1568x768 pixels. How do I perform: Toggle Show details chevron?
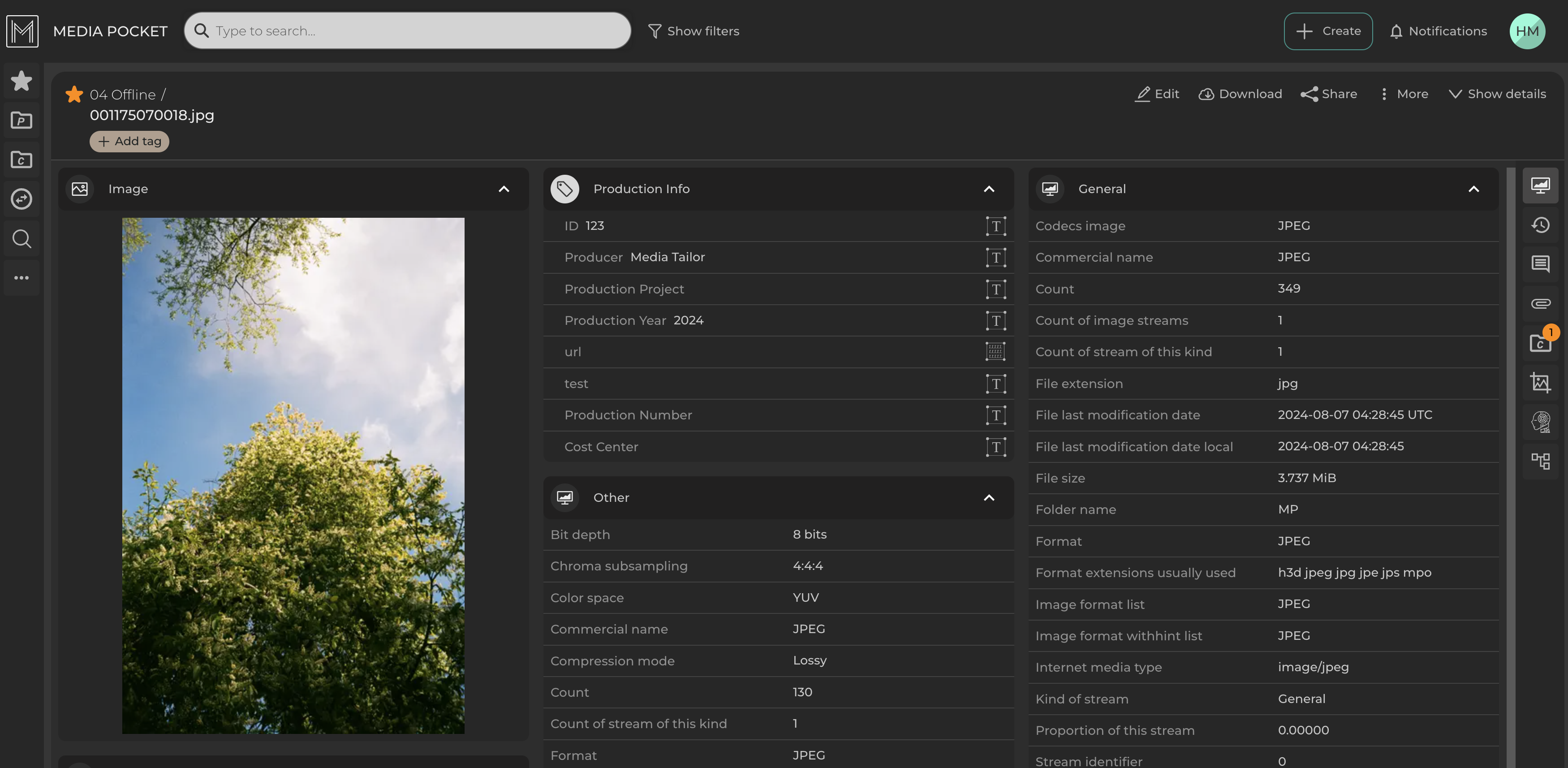click(1497, 94)
